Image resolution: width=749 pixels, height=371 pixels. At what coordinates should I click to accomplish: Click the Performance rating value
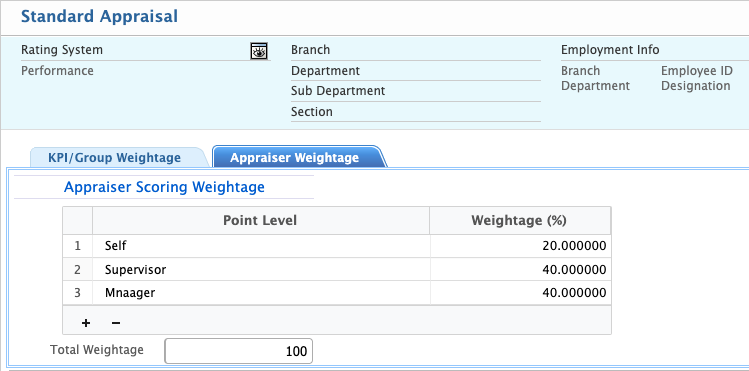tap(57, 71)
